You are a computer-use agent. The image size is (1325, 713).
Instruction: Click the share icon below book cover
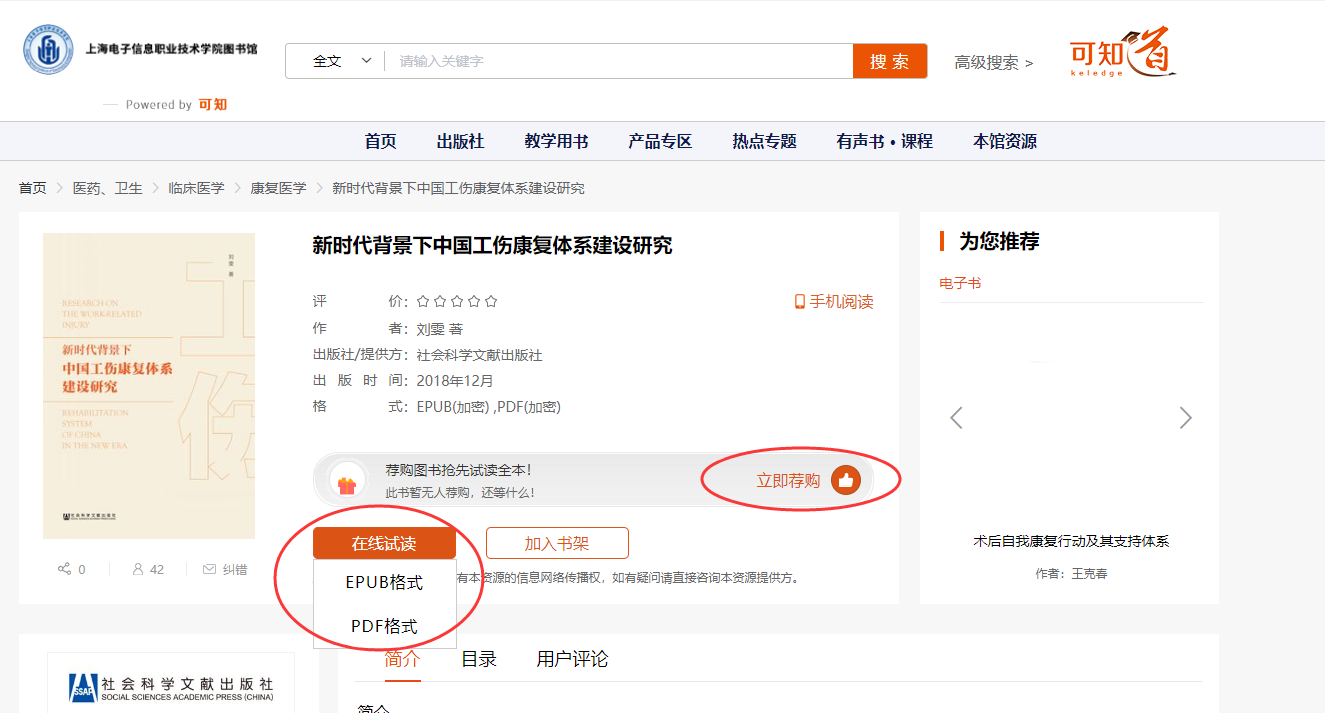click(x=64, y=569)
